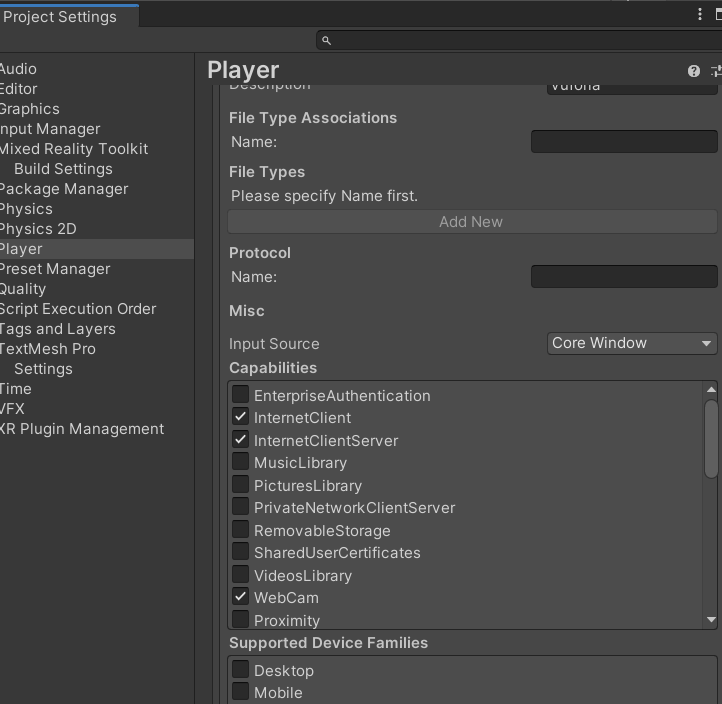Click the search magnifier icon
Image resolution: width=722 pixels, height=704 pixels.
[x=326, y=41]
